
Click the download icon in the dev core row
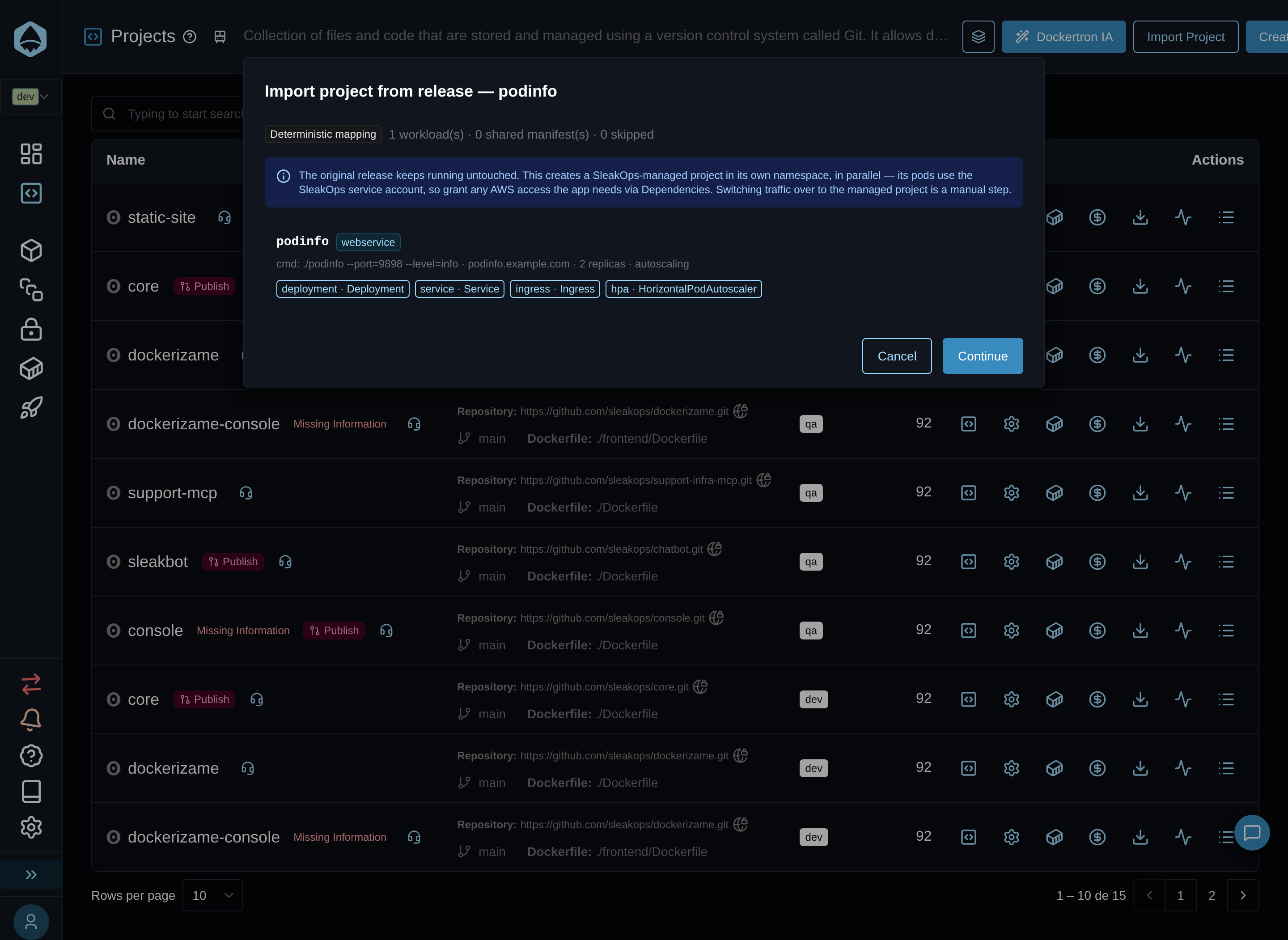[1140, 699]
